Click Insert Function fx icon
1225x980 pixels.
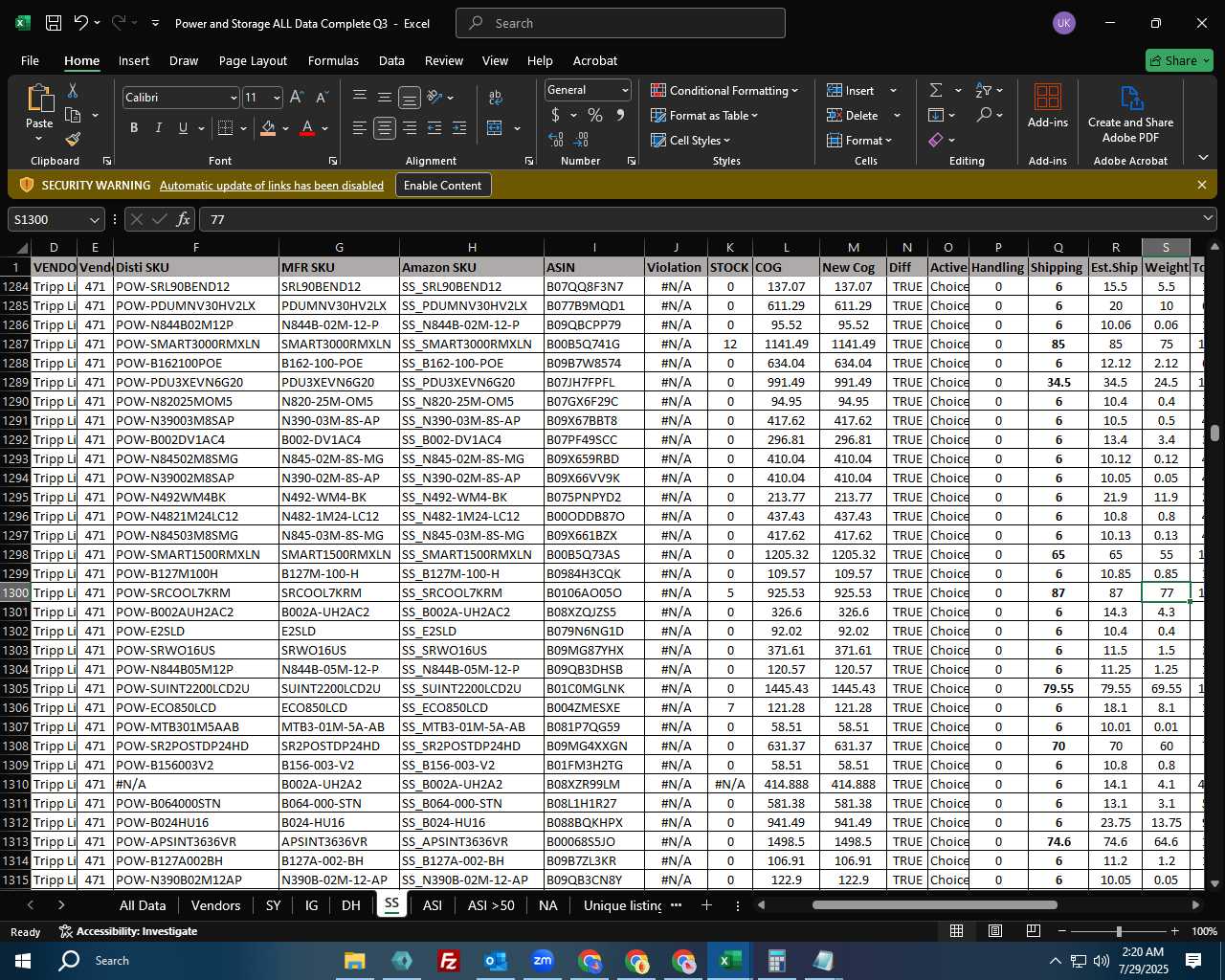[183, 219]
